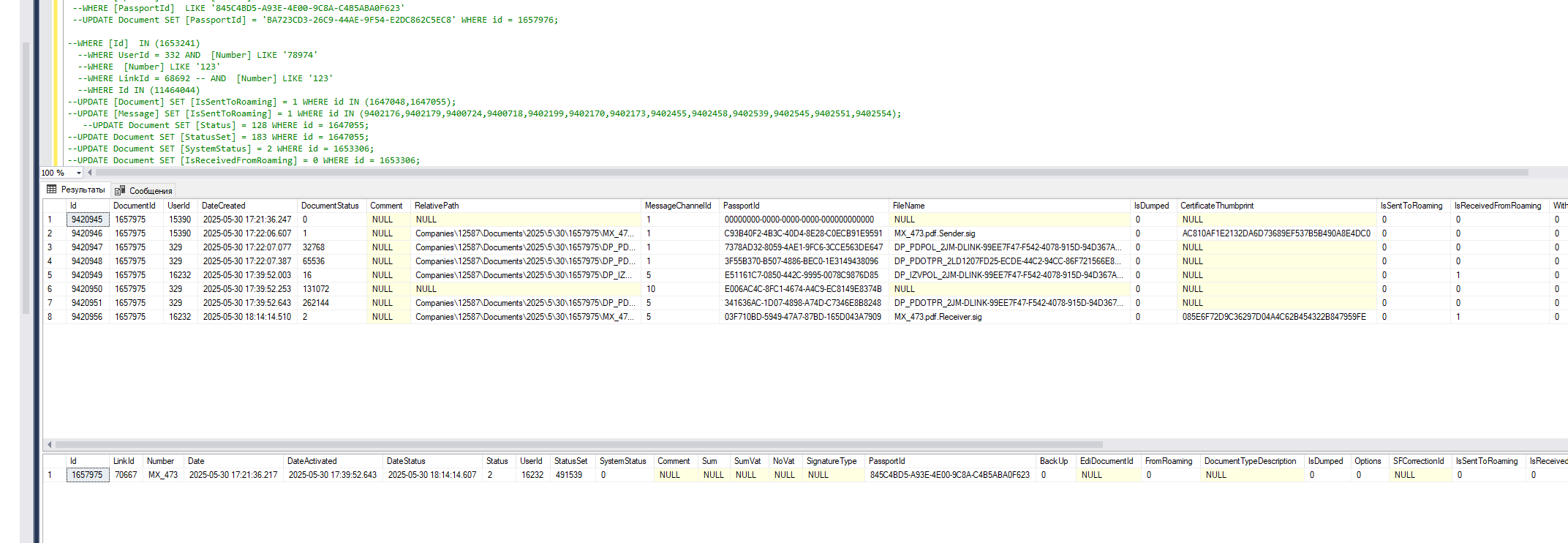Select the DocumentStatus cell showing 262144
The image size is (1568, 543).
coord(315,303)
